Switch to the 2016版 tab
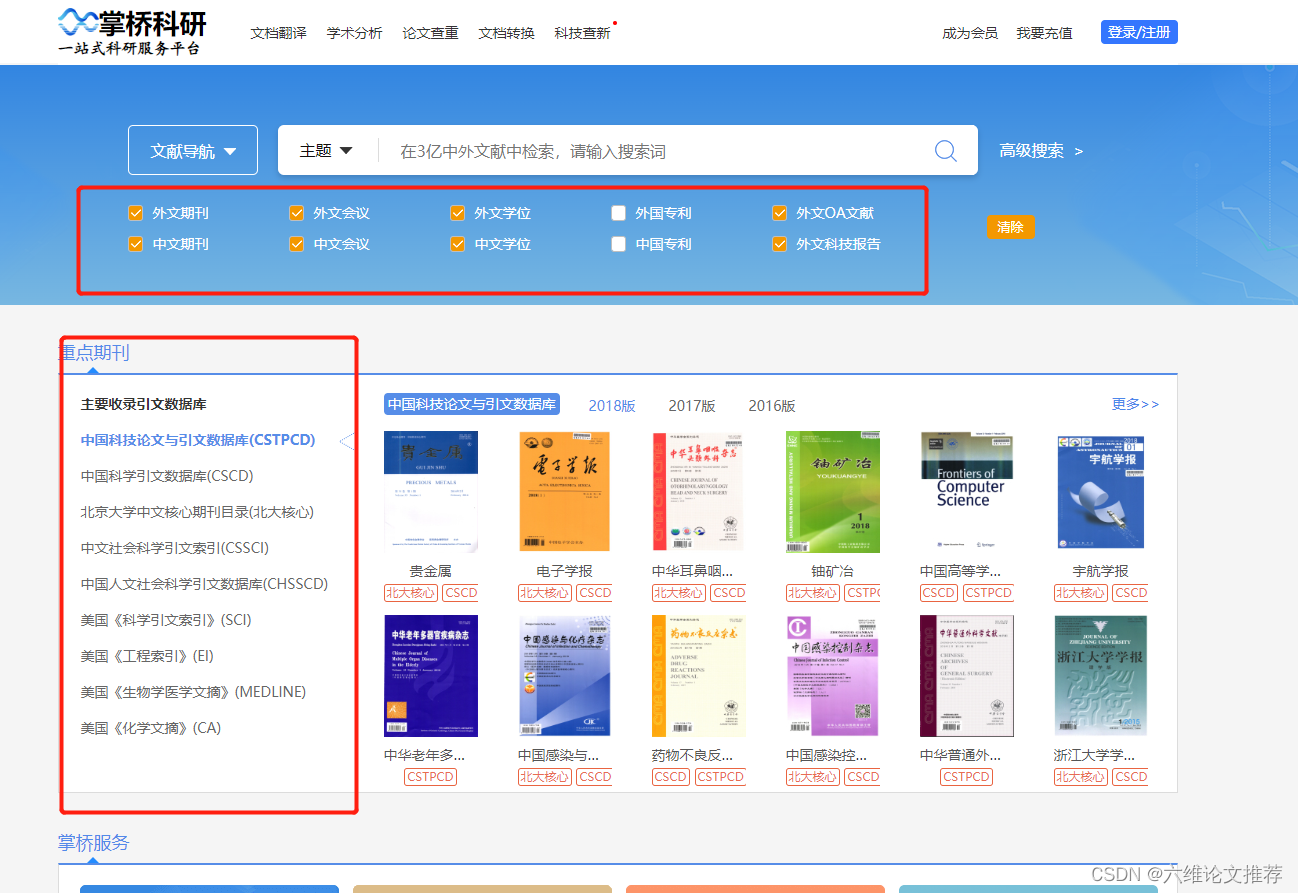The width and height of the screenshot is (1298, 893). tap(772, 405)
